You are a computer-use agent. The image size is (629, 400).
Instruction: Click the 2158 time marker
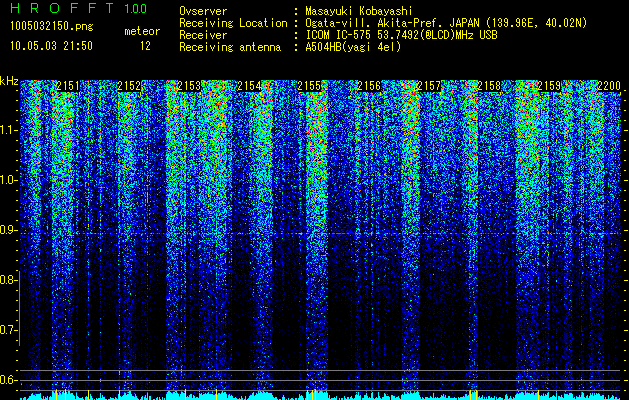point(489,86)
